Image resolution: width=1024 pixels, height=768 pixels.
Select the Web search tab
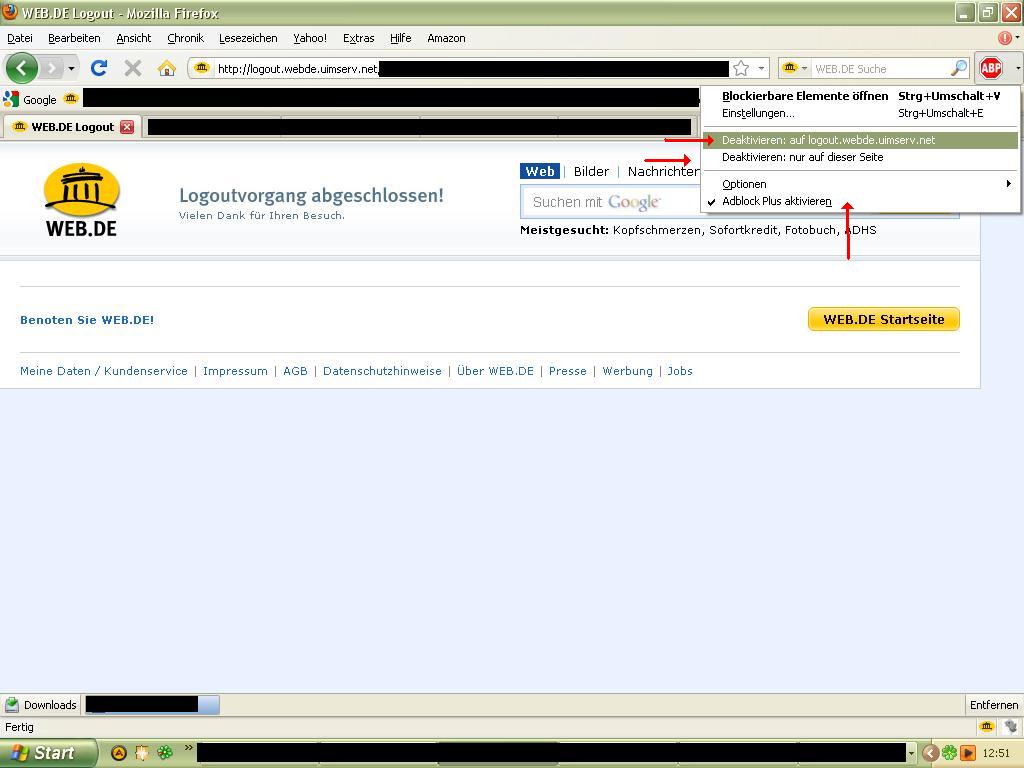(539, 171)
